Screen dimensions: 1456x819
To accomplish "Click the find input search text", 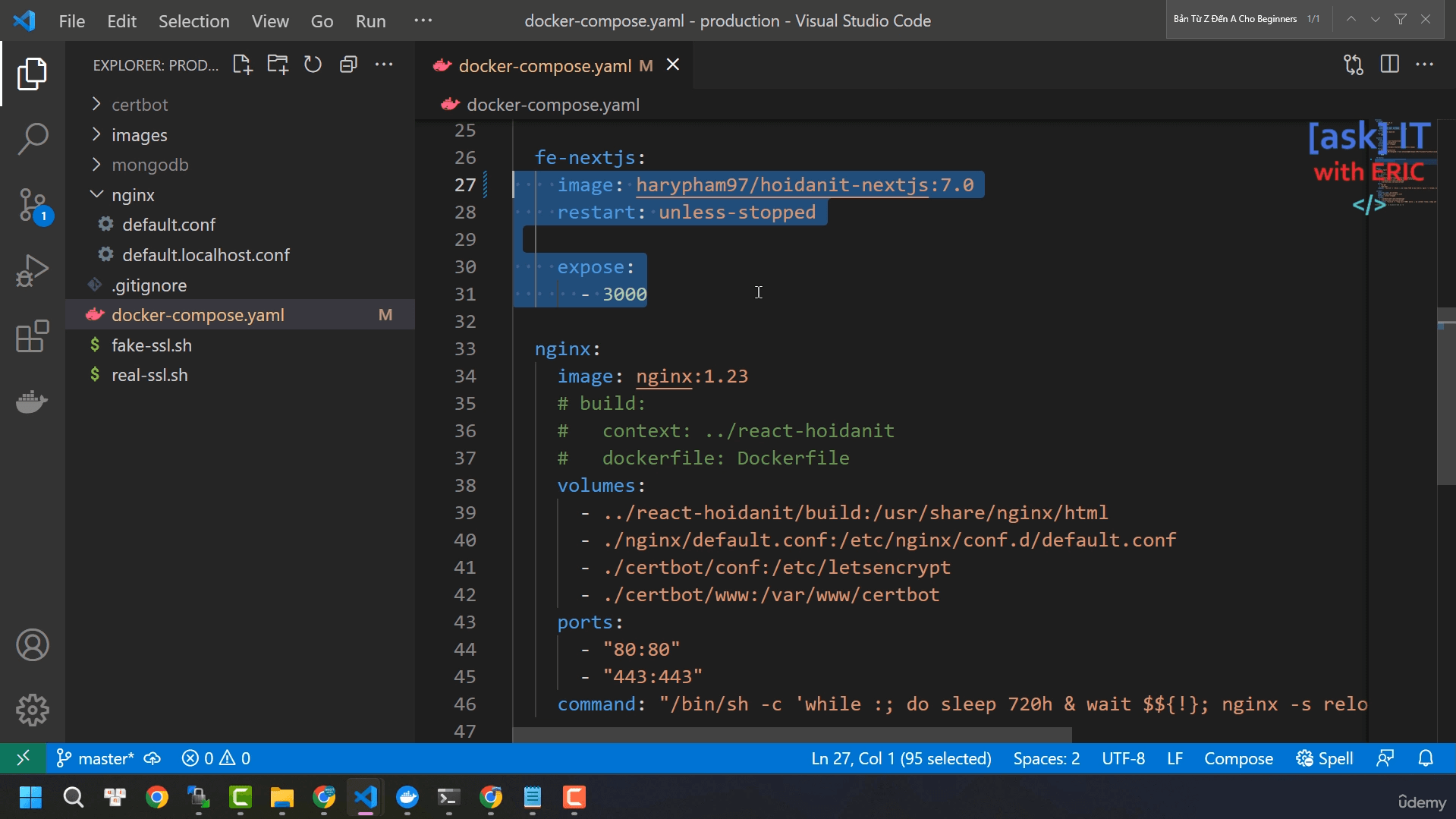I will tap(1234, 19).
